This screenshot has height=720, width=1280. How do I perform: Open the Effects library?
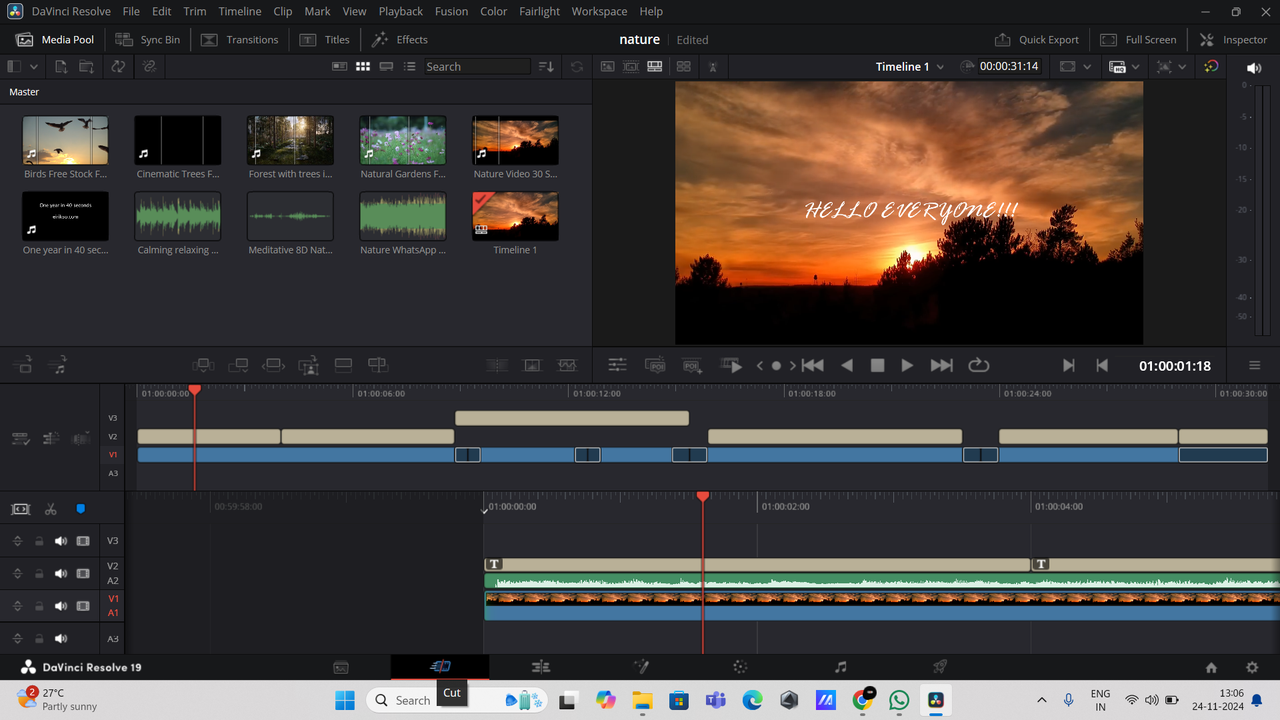point(400,40)
